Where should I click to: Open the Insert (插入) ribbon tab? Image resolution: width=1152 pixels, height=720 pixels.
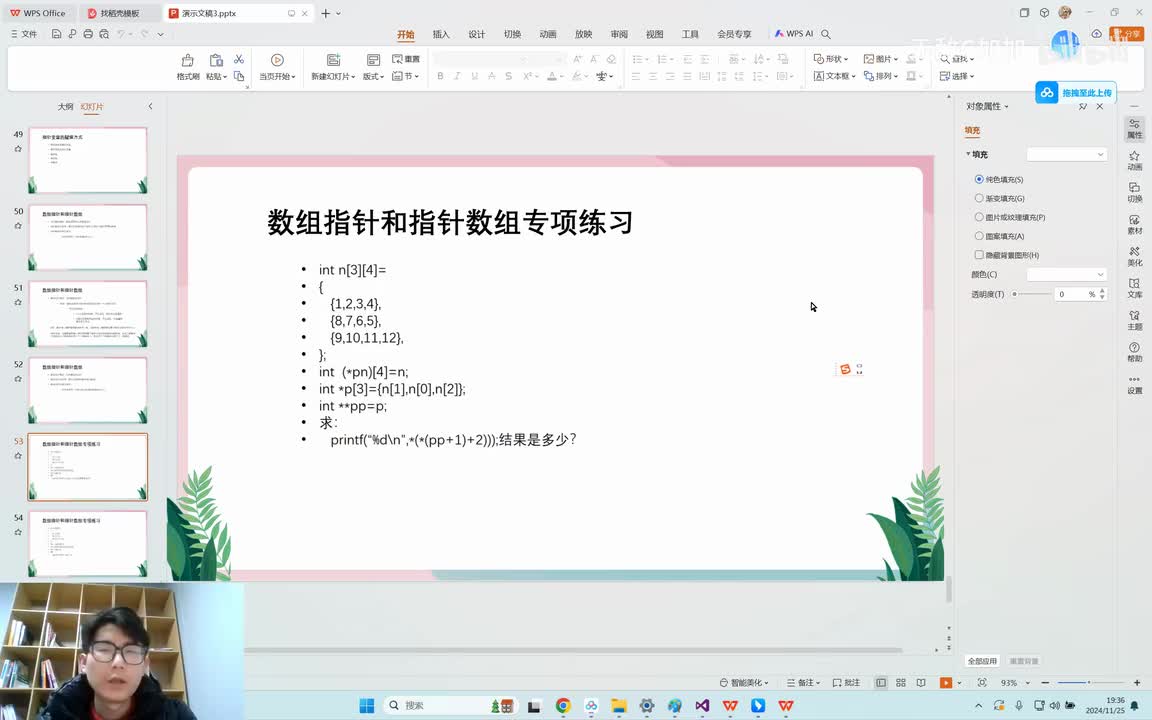point(441,34)
